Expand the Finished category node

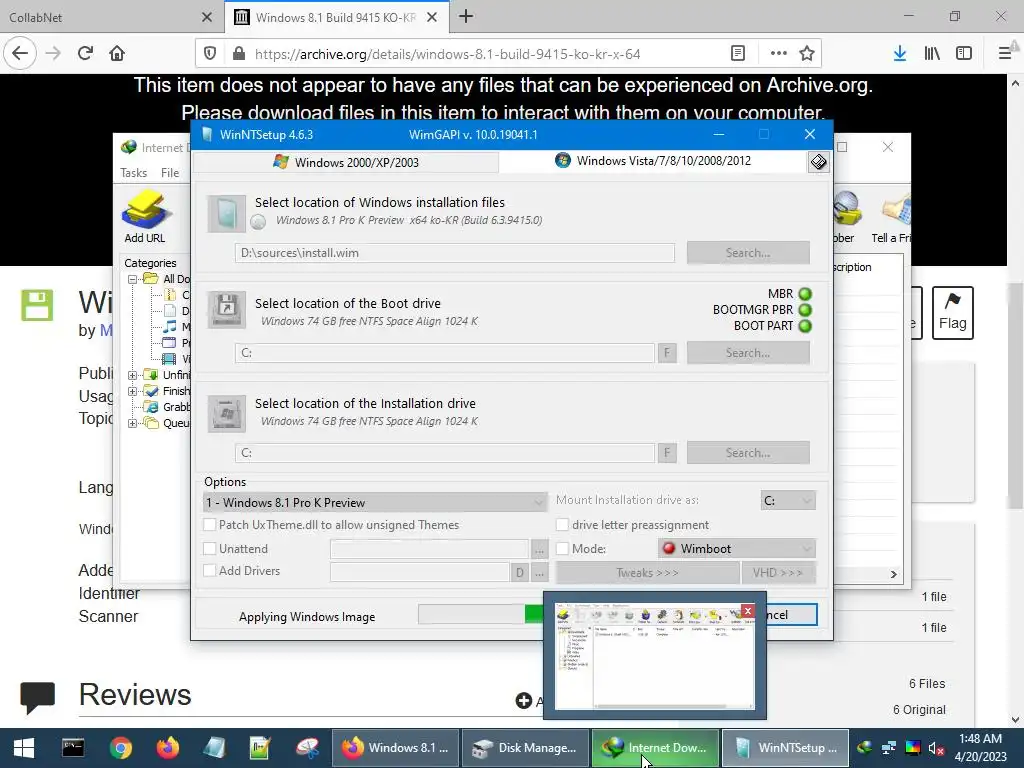[133, 391]
